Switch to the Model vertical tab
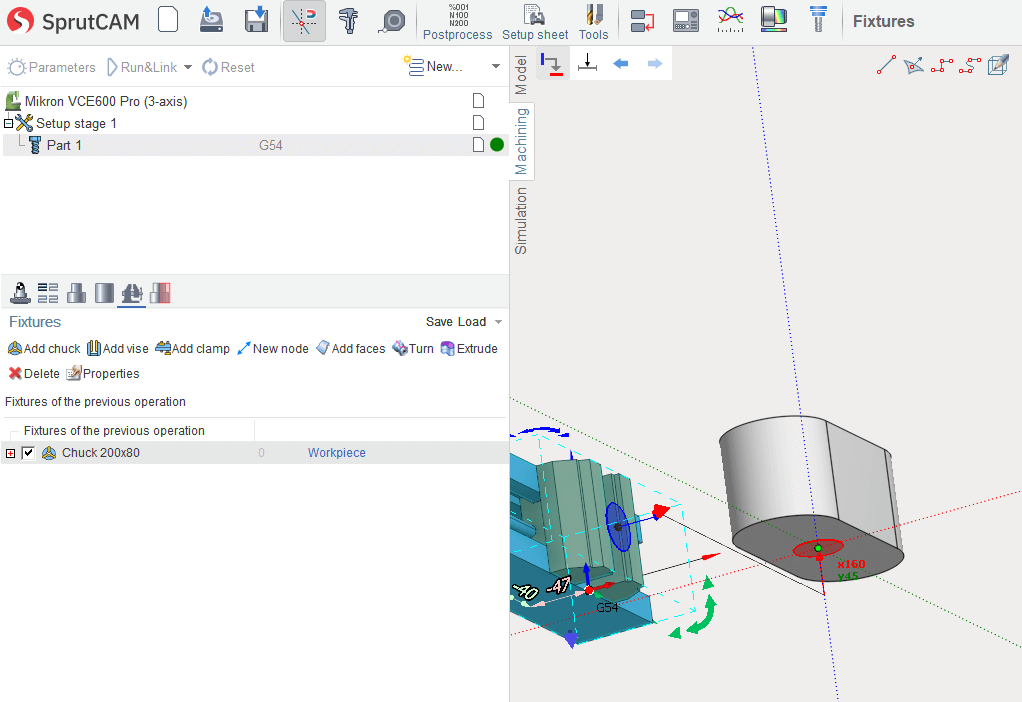 coord(521,75)
